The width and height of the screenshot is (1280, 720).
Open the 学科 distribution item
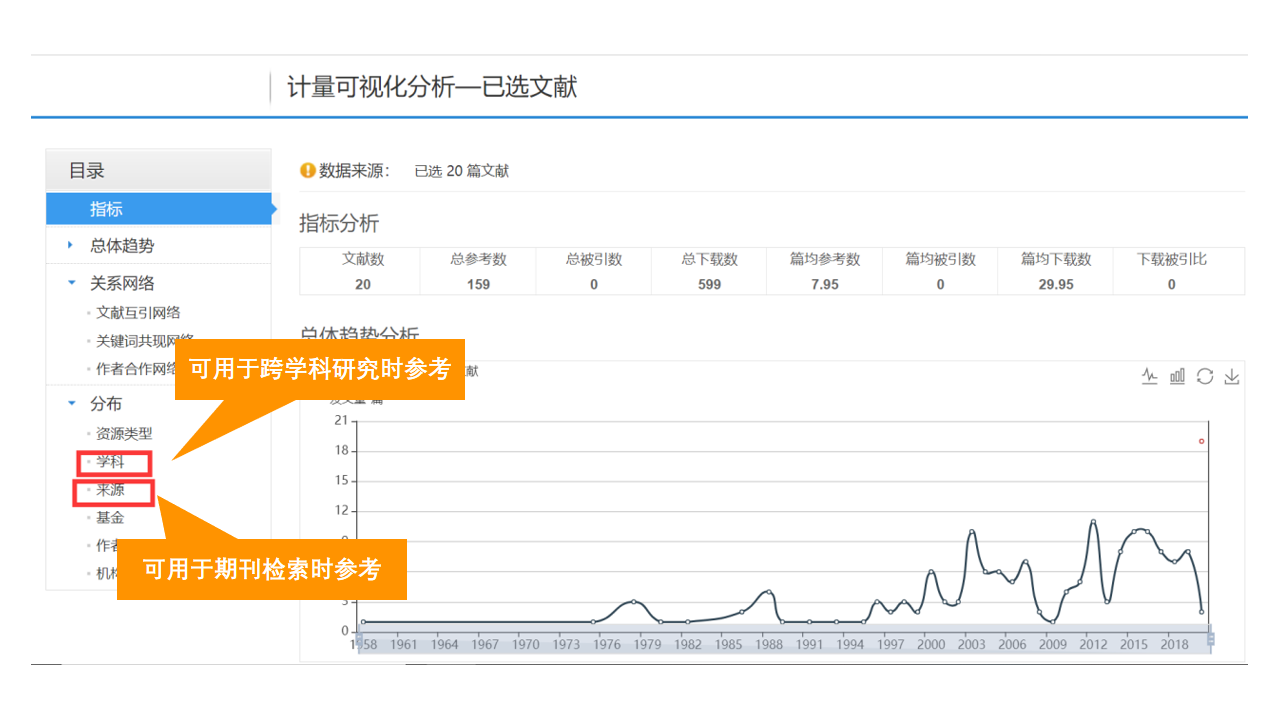111,462
